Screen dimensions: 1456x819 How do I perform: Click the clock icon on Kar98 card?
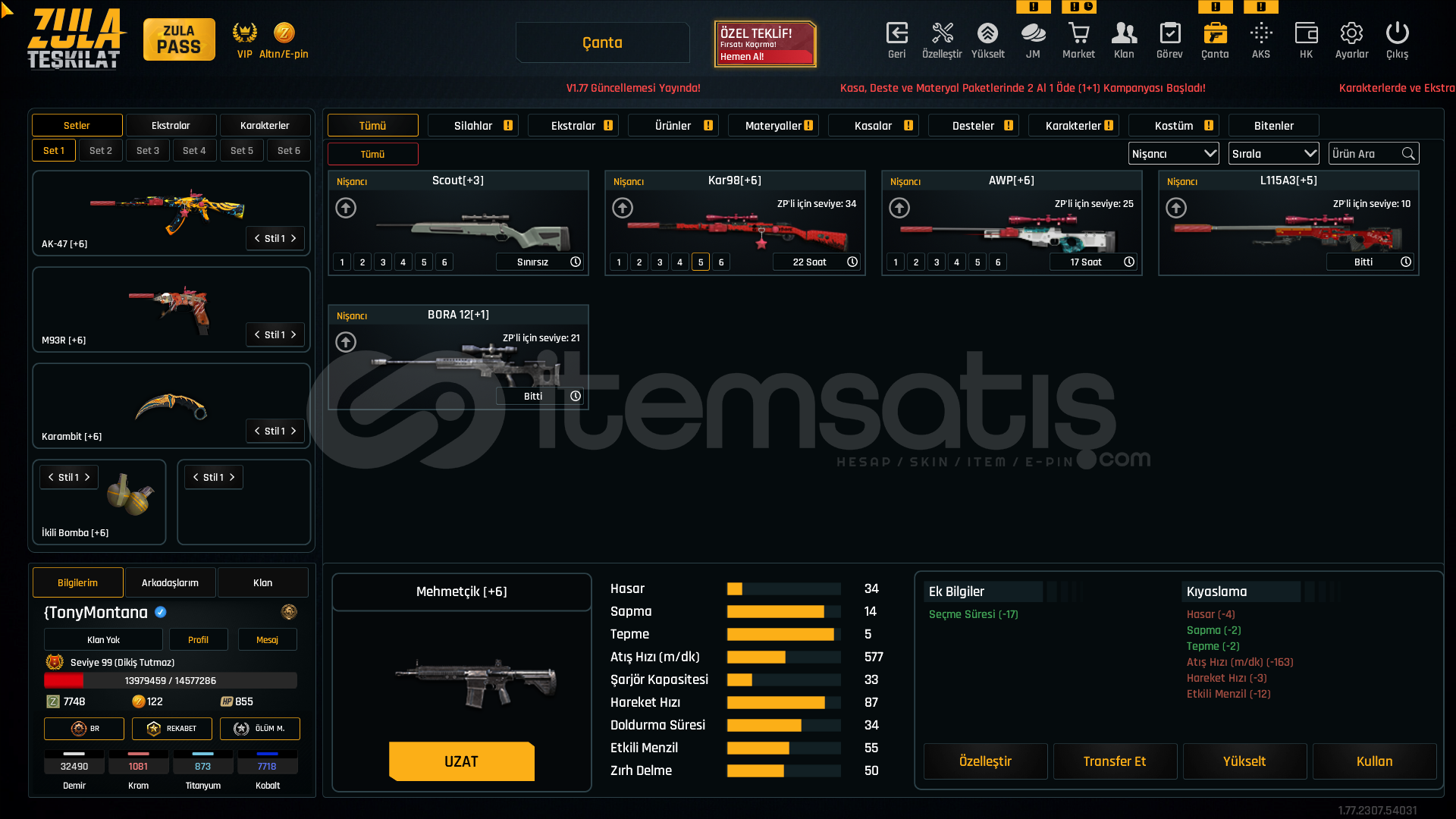(x=852, y=262)
